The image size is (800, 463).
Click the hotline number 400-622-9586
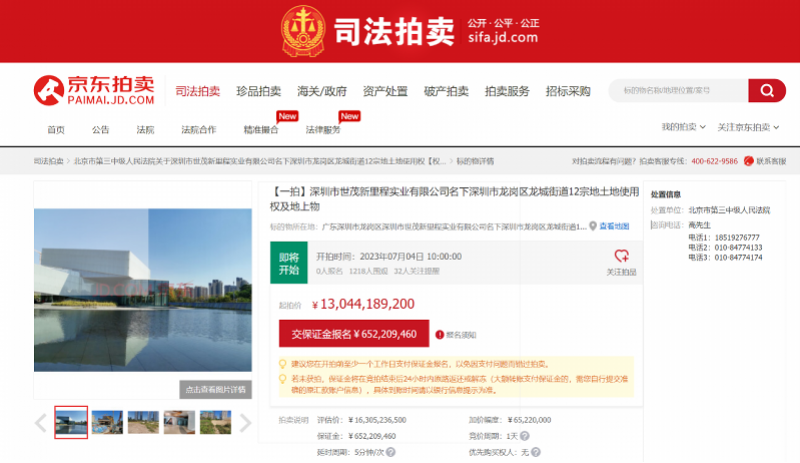tap(714, 161)
